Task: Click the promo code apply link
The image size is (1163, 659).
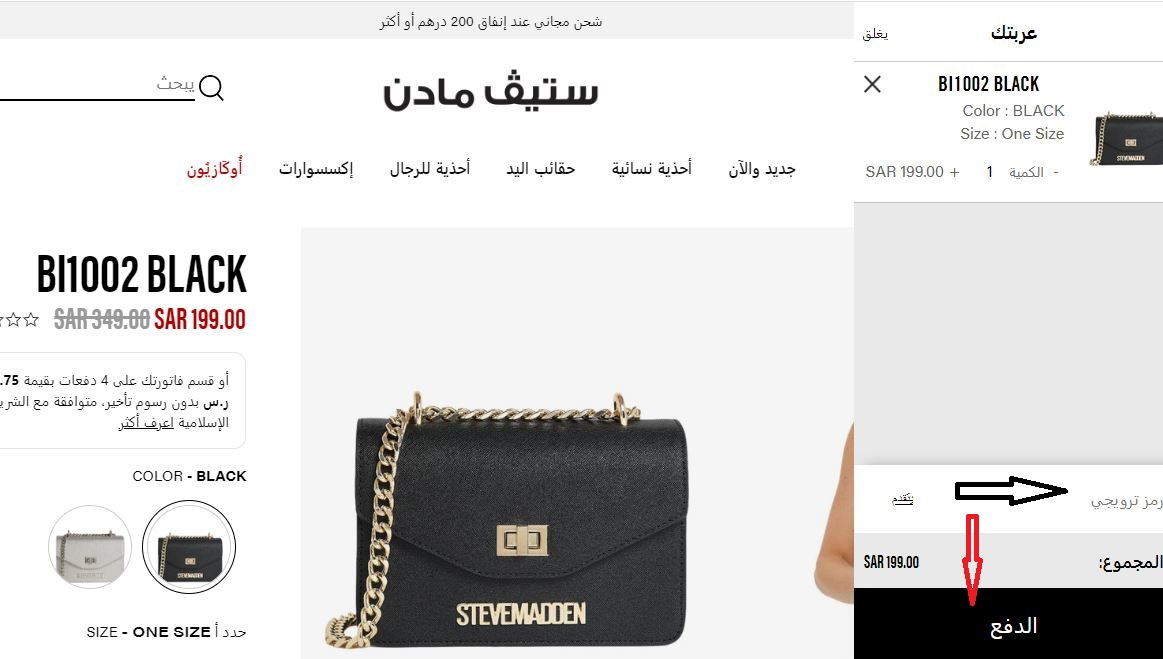Action: click(x=903, y=499)
